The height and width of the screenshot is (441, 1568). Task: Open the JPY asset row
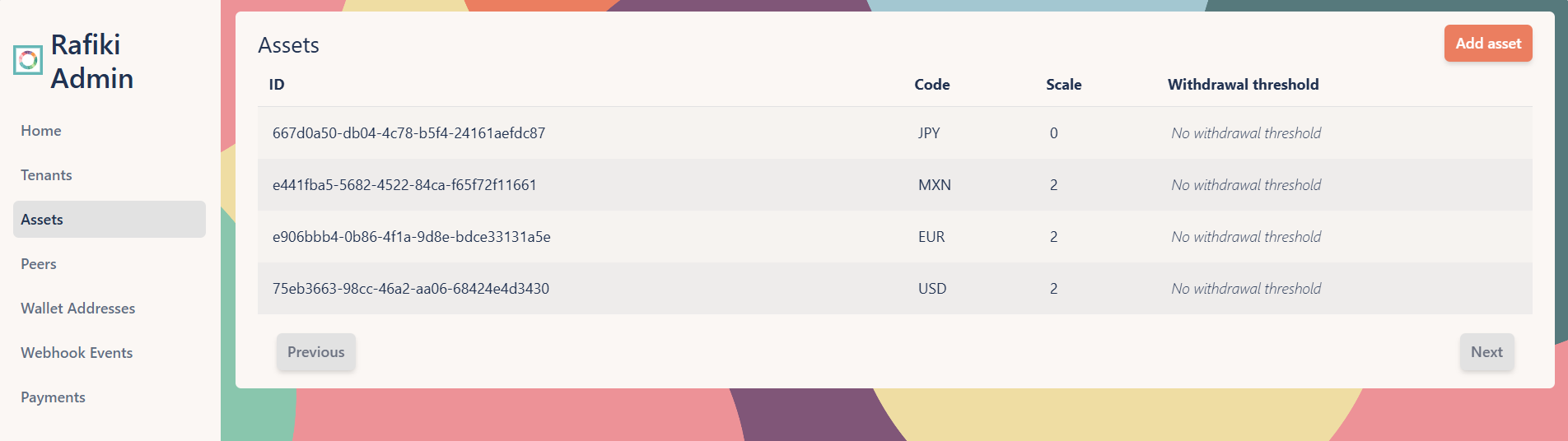click(929, 133)
